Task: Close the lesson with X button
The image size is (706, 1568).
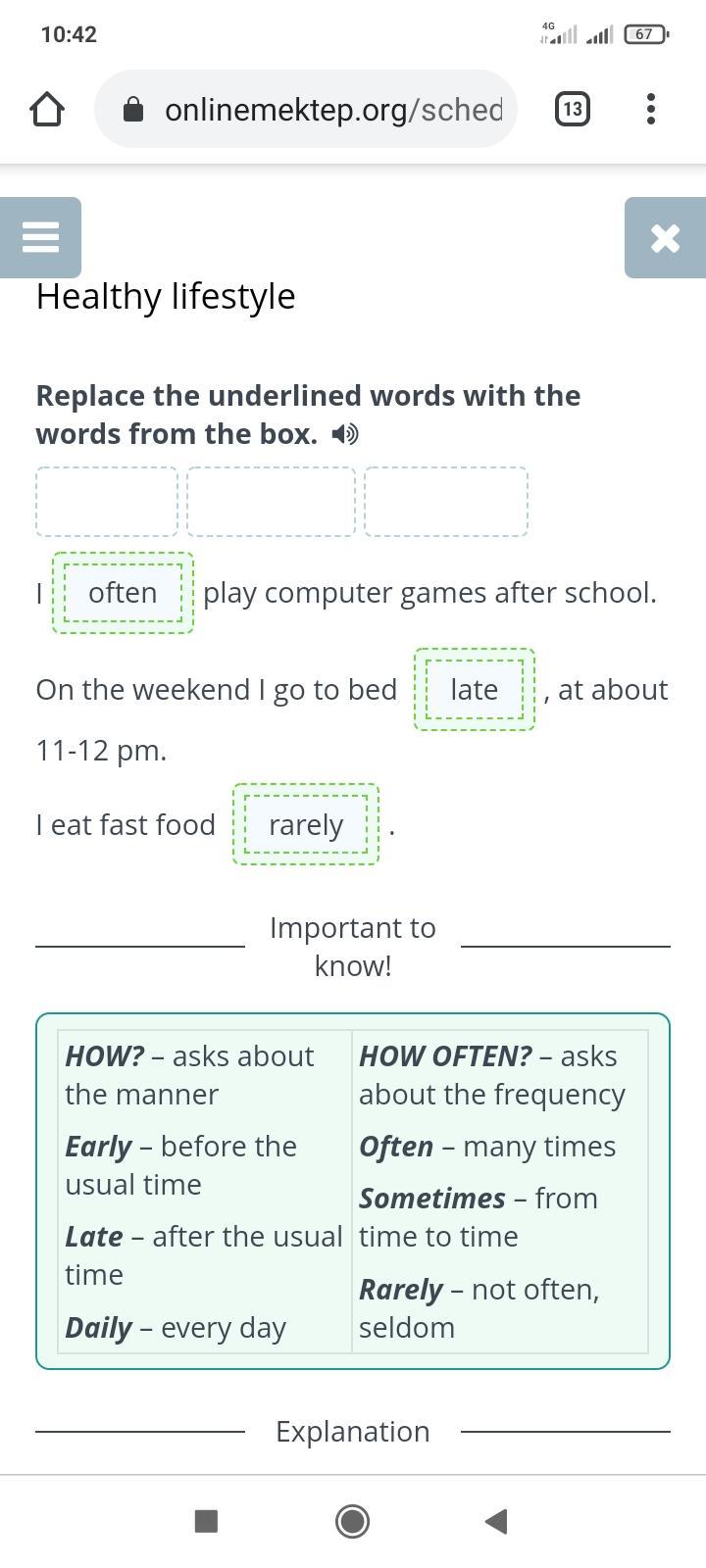Action: 665,237
